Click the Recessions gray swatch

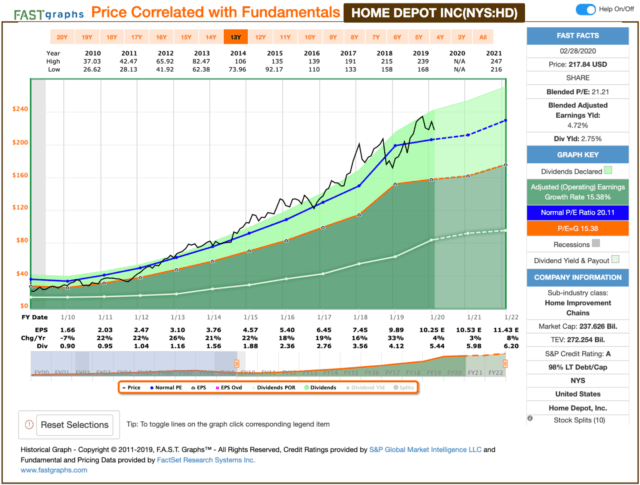(x=596, y=243)
